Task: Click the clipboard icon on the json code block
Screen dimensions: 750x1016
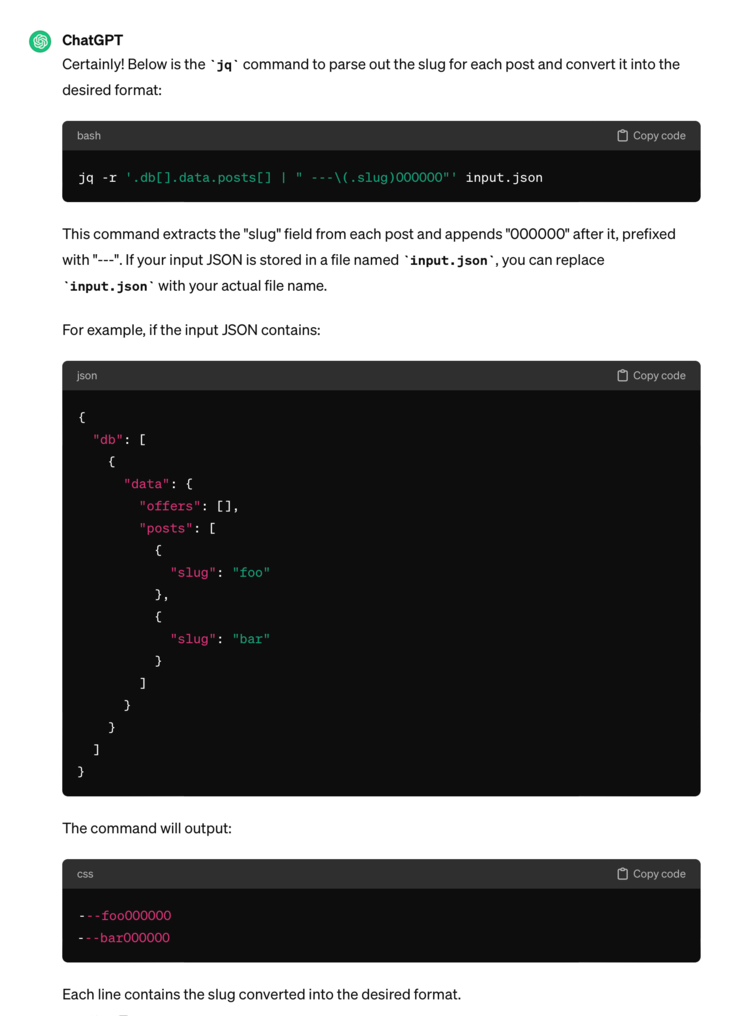Action: click(621, 375)
